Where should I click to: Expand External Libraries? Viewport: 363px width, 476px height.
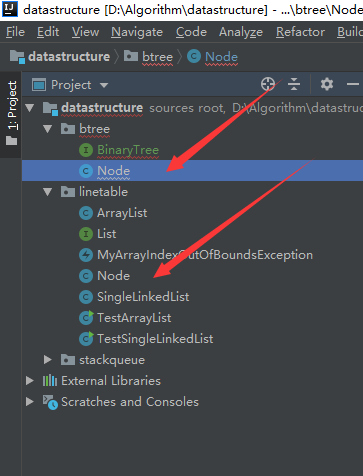click(30, 381)
